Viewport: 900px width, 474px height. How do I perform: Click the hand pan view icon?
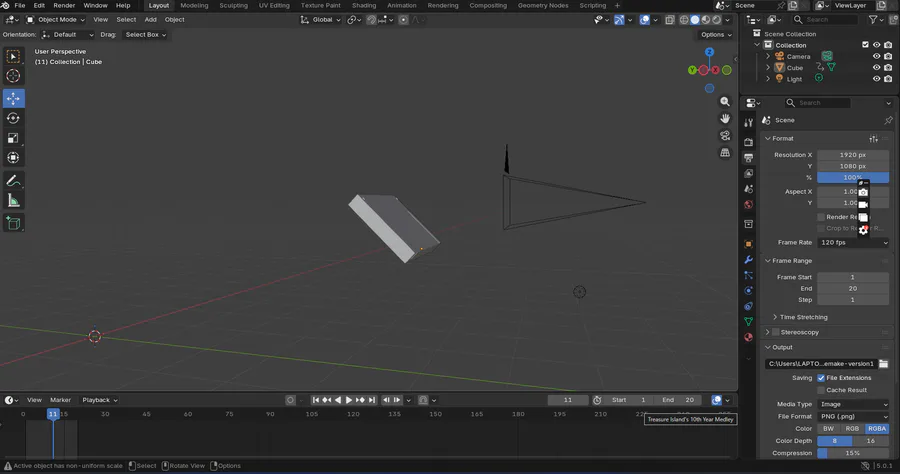tap(725, 118)
